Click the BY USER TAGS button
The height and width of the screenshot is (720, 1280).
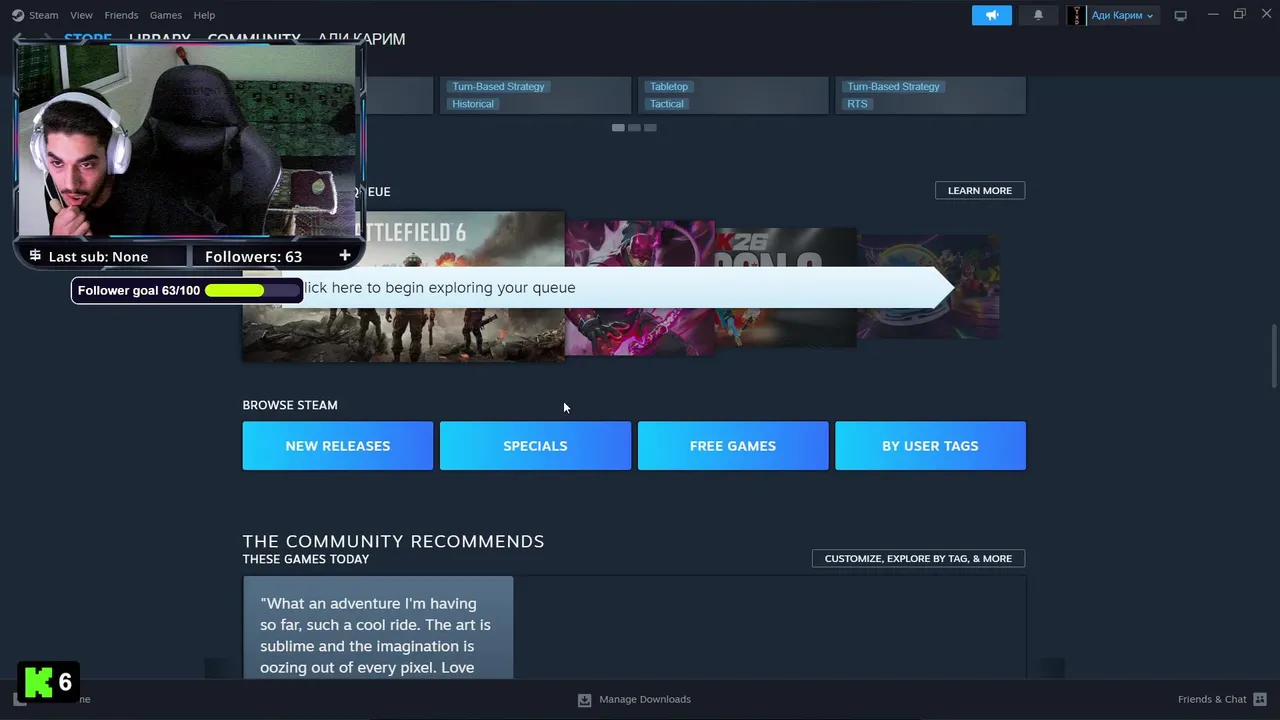[x=930, y=446]
